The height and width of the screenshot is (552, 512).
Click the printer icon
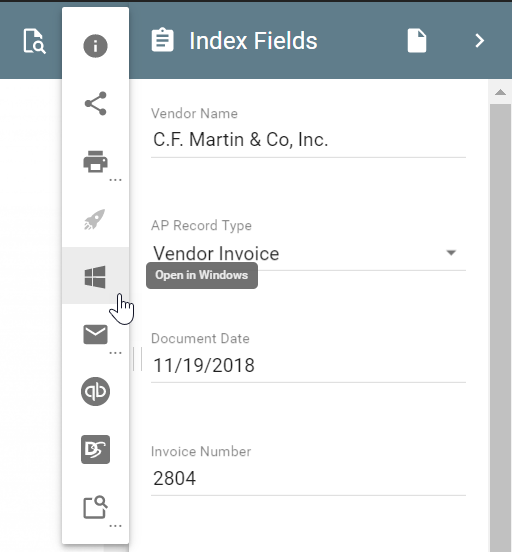pos(95,162)
